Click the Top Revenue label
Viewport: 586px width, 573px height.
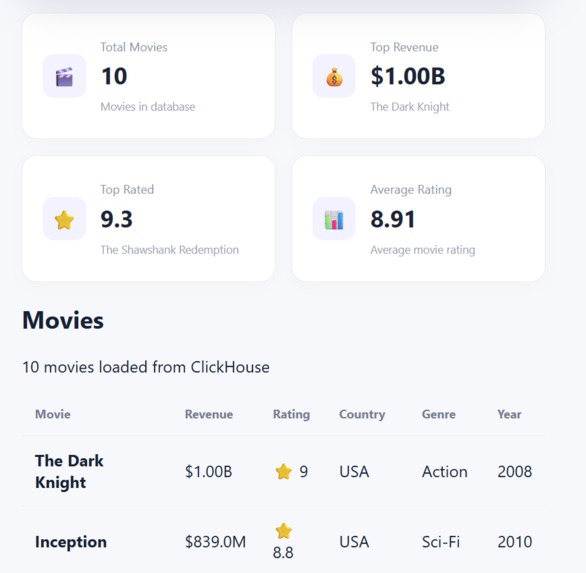point(404,47)
